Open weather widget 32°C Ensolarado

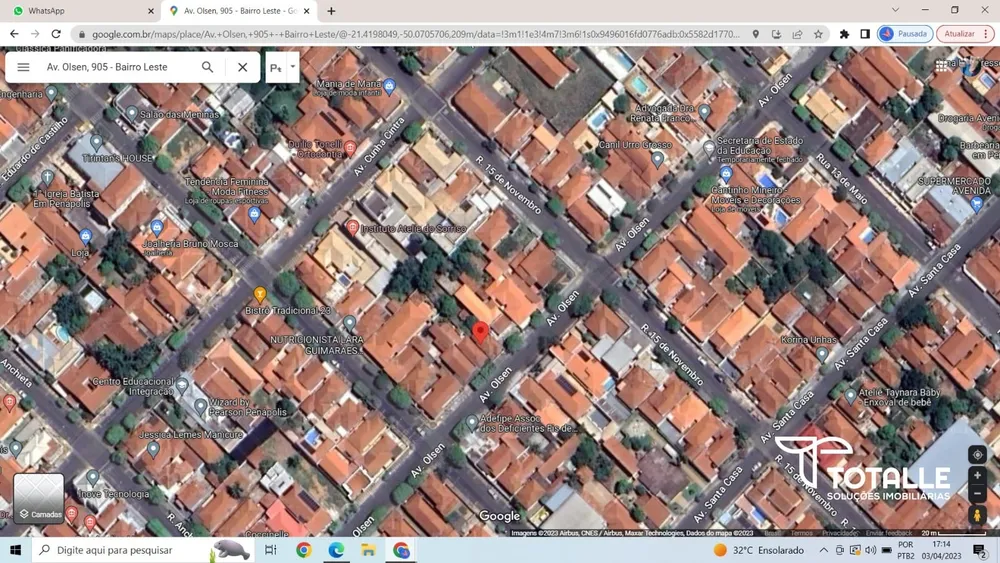pos(759,550)
